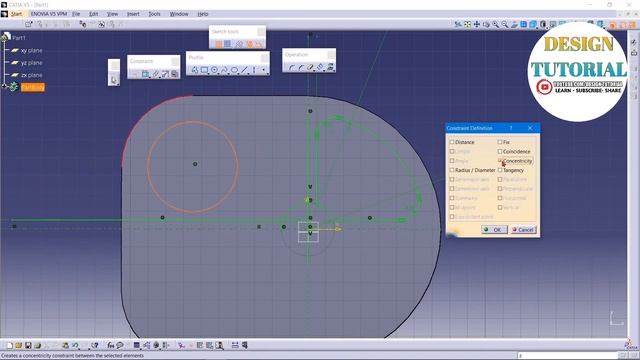Screen dimensions: 640x360
Task: Expand the Rectangle tool sub-toolbar arrow
Action: 209,73
